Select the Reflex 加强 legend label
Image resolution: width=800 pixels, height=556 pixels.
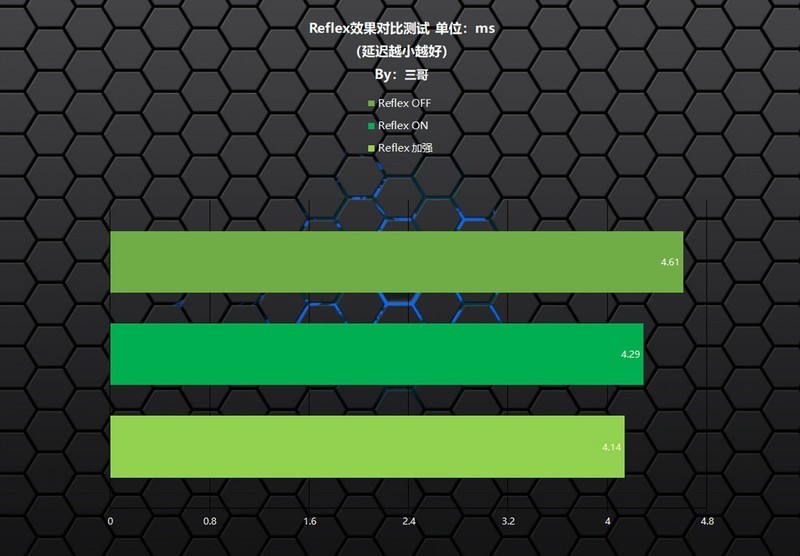405,148
